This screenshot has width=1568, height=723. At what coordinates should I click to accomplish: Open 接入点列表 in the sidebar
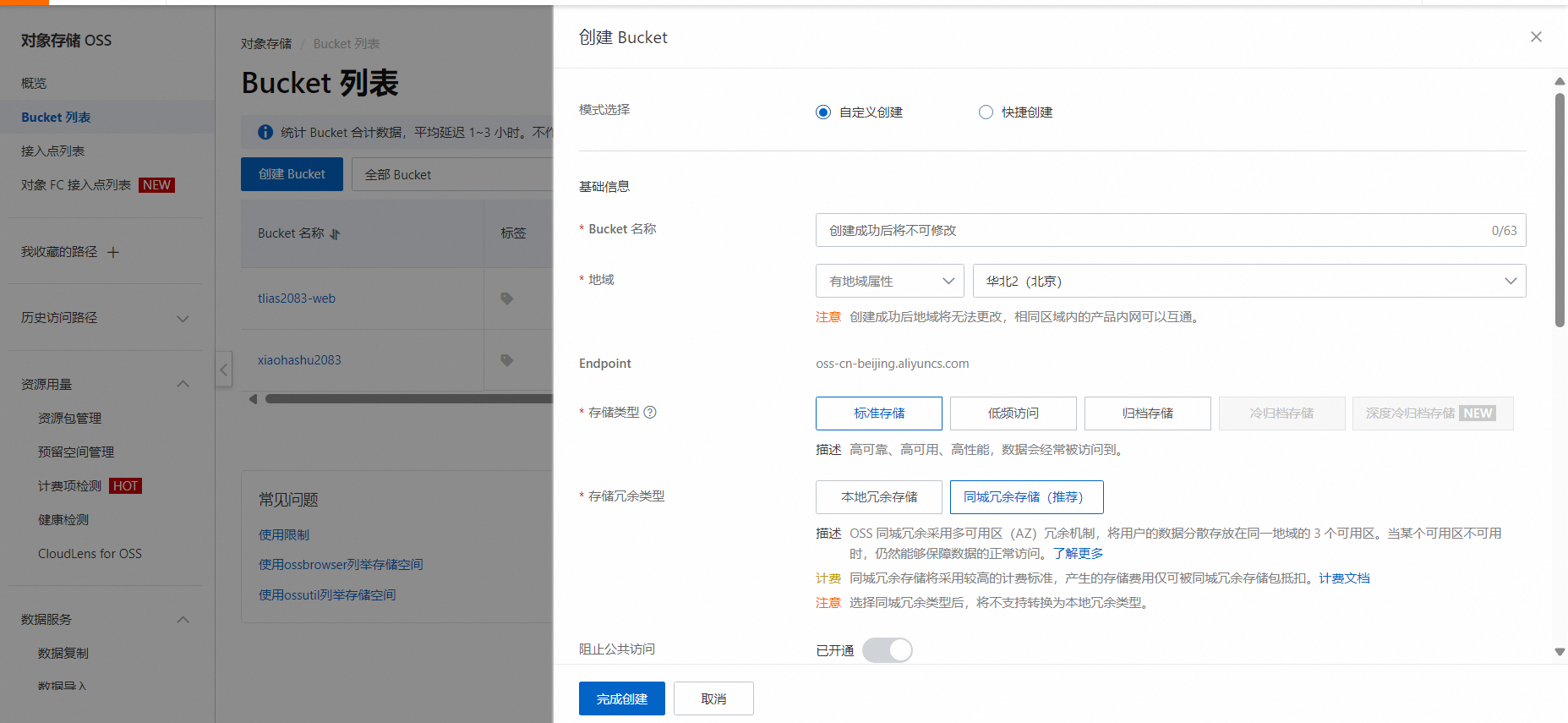pos(52,151)
